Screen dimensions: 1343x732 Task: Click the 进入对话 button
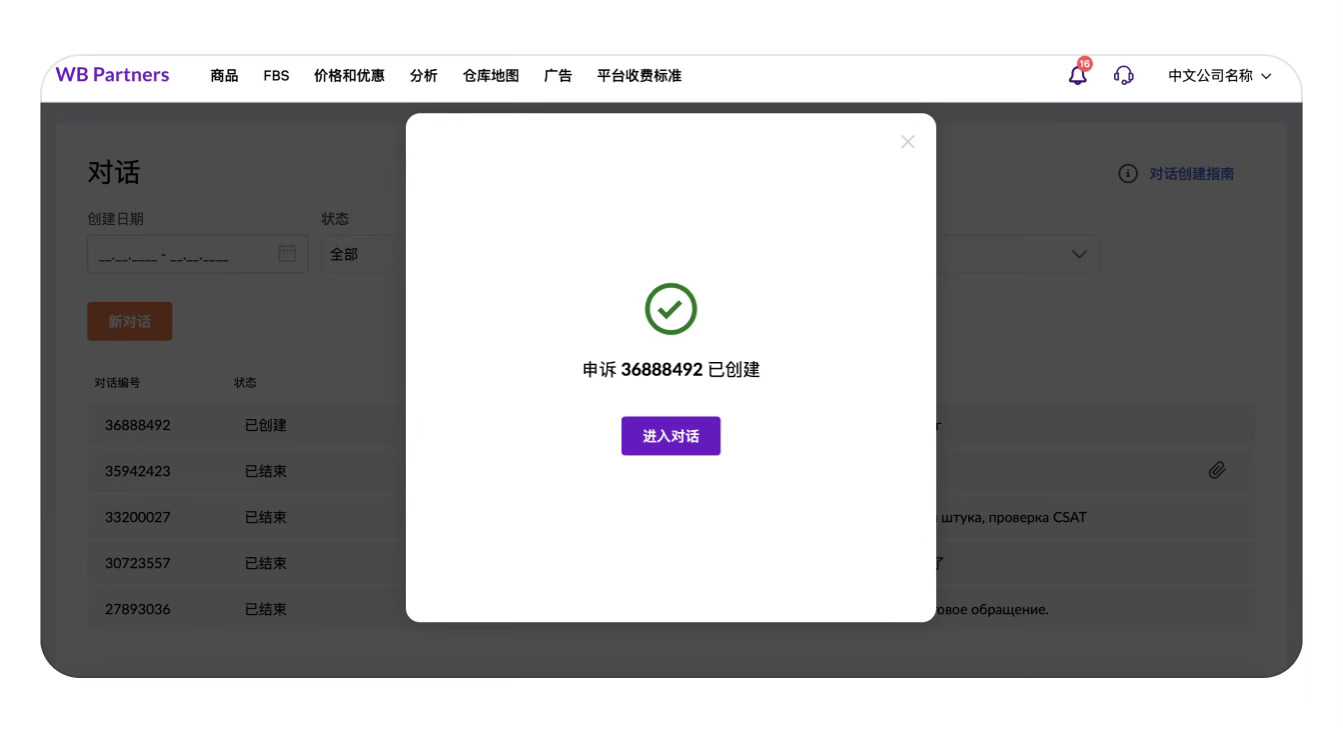pyautogui.click(x=671, y=436)
